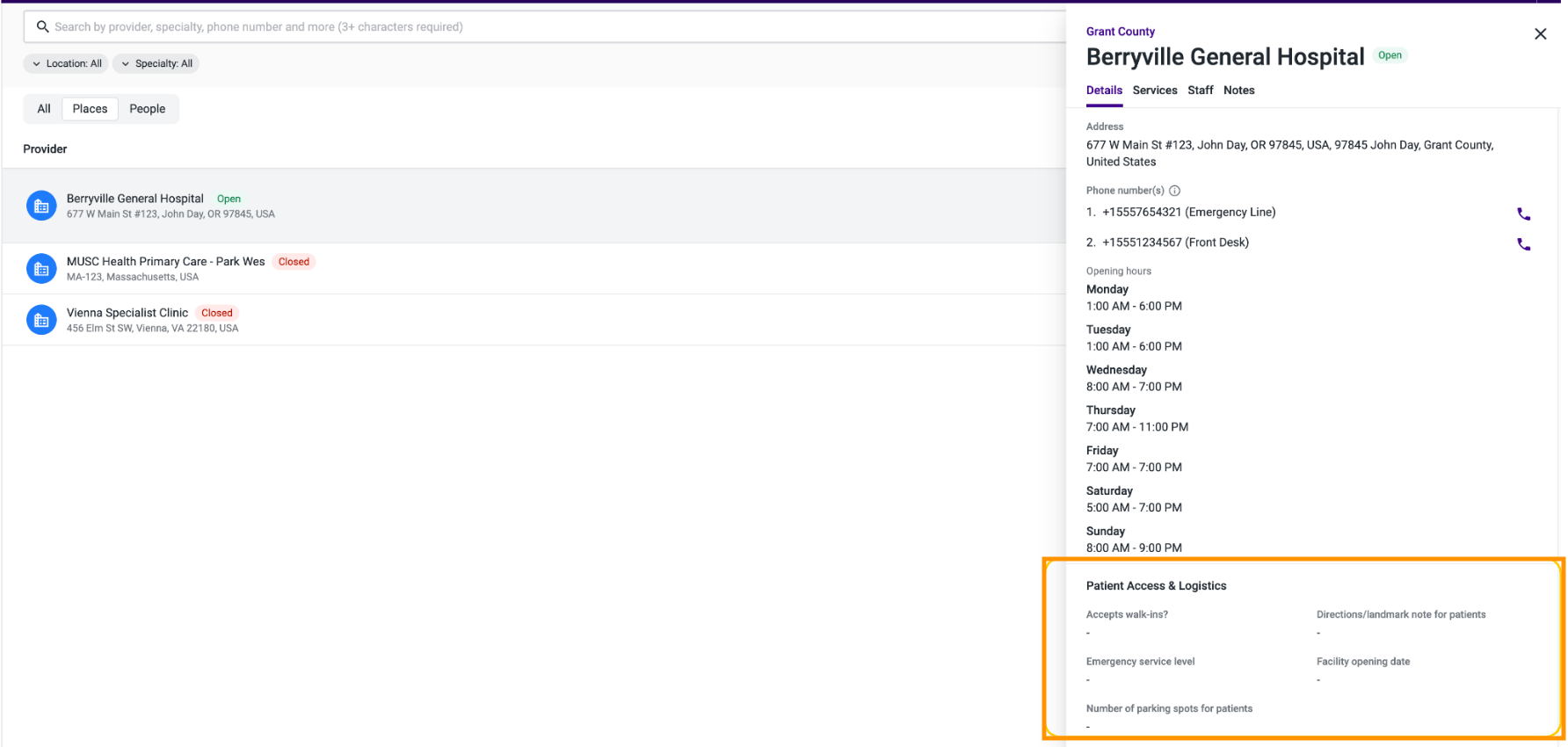Image resolution: width=1568 pixels, height=747 pixels.
Task: Click the Closed badge on MUSC Health row
Action: click(294, 262)
